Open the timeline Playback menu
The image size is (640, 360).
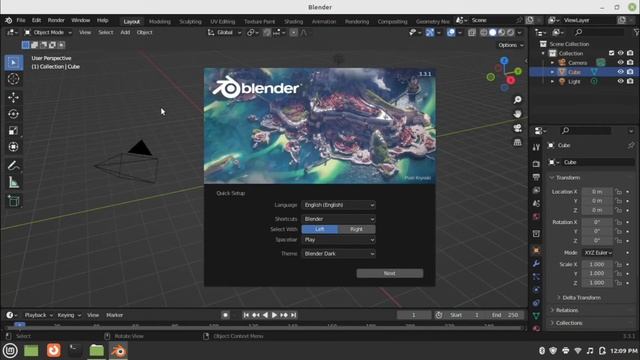[x=38, y=315]
